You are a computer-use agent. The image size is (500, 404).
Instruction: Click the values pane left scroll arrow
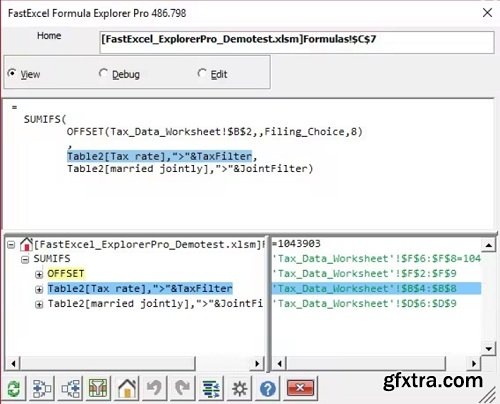(279, 363)
